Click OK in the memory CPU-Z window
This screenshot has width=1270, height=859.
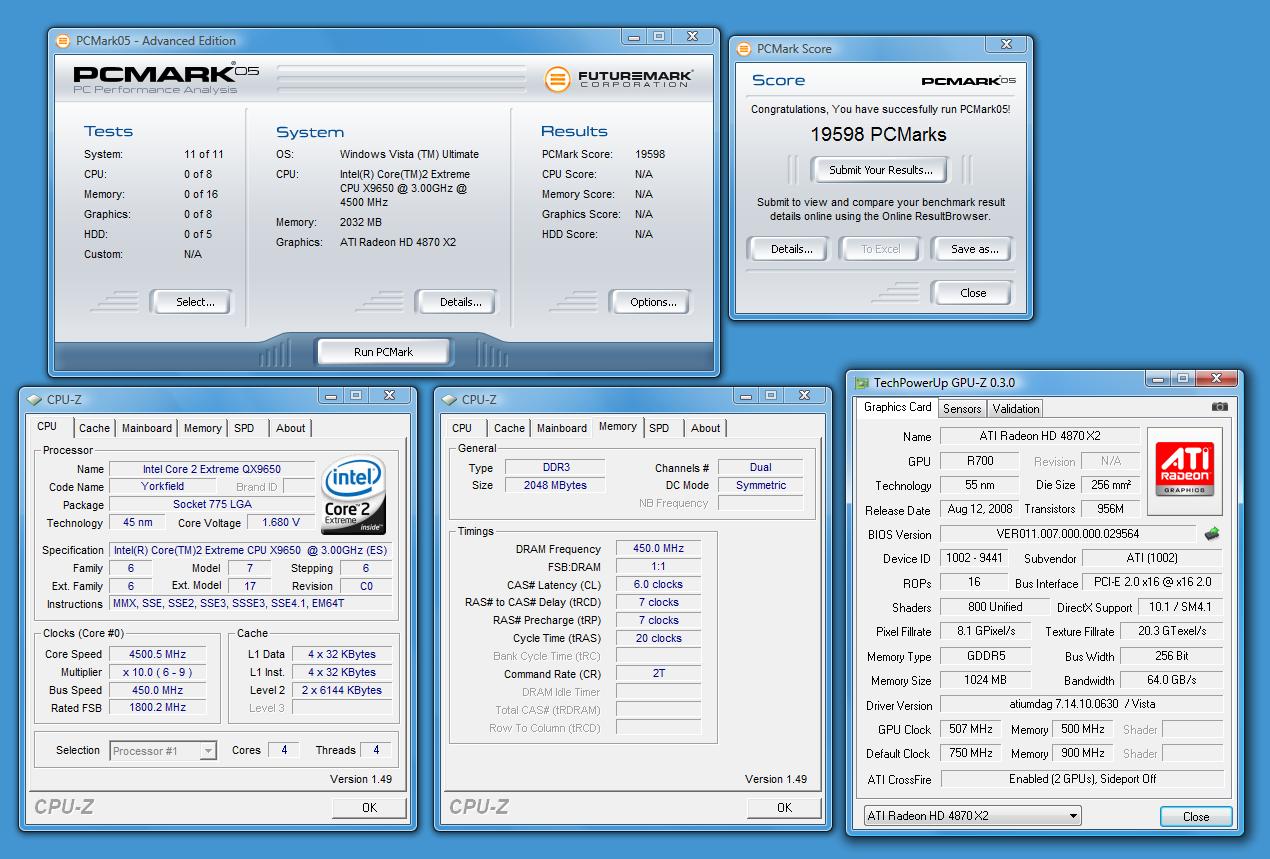(x=784, y=807)
